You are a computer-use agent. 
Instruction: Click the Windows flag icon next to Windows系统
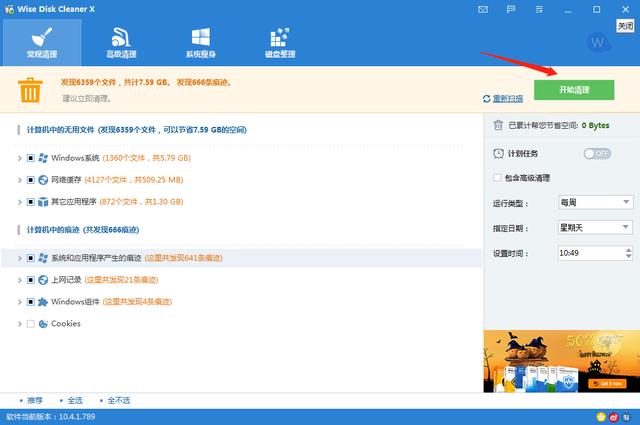[x=43, y=158]
